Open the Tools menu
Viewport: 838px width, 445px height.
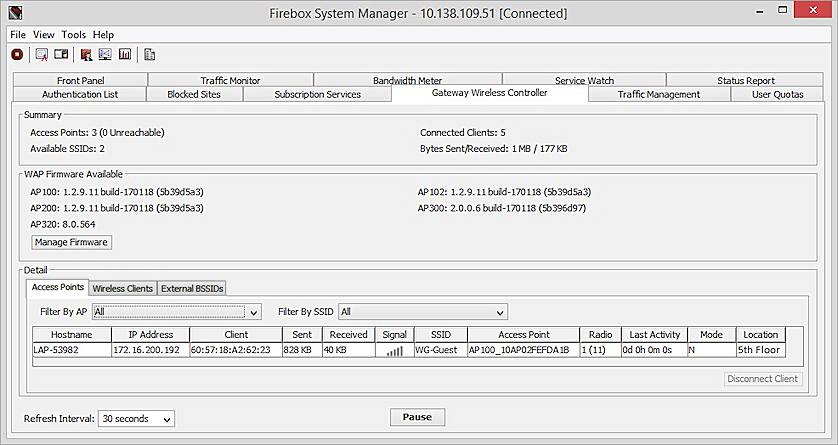(73, 35)
